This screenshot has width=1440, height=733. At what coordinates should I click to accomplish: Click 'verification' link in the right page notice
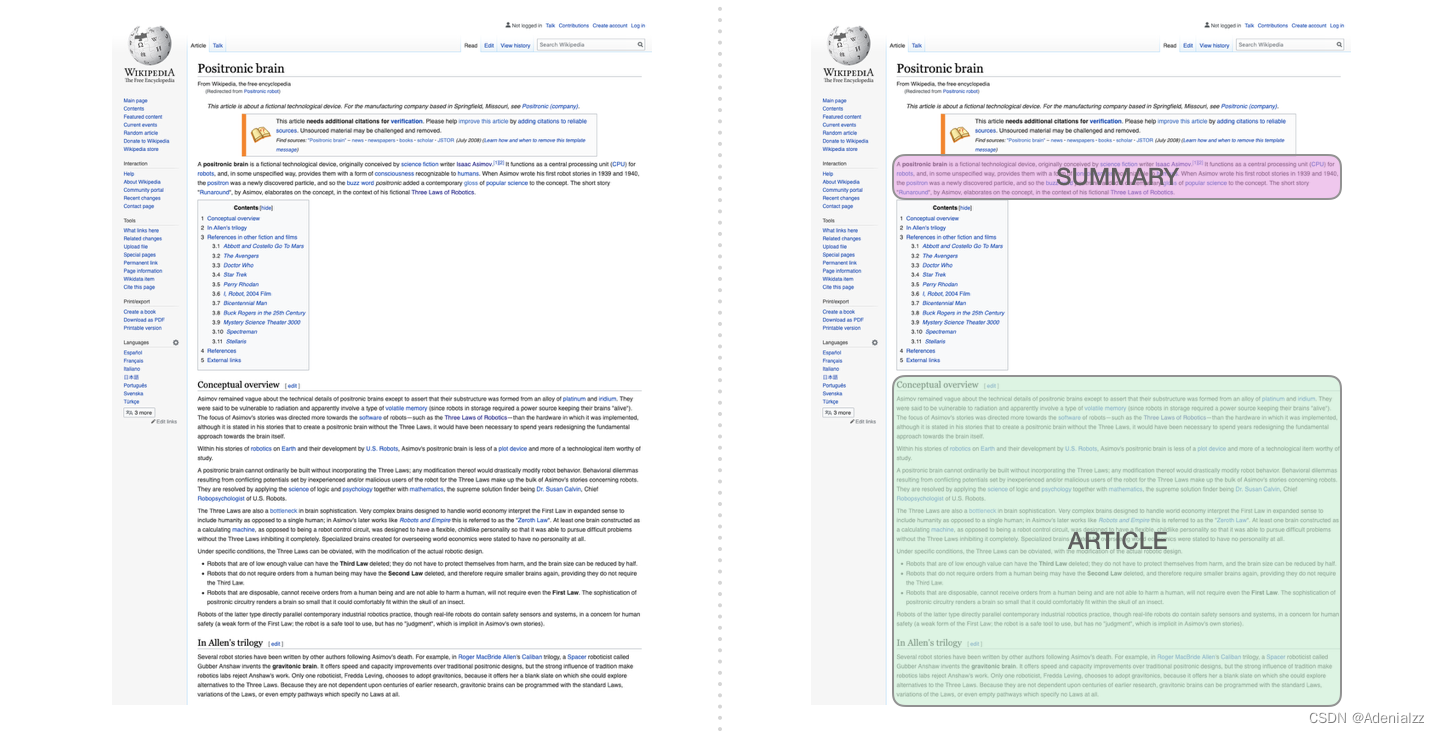(x=1106, y=121)
